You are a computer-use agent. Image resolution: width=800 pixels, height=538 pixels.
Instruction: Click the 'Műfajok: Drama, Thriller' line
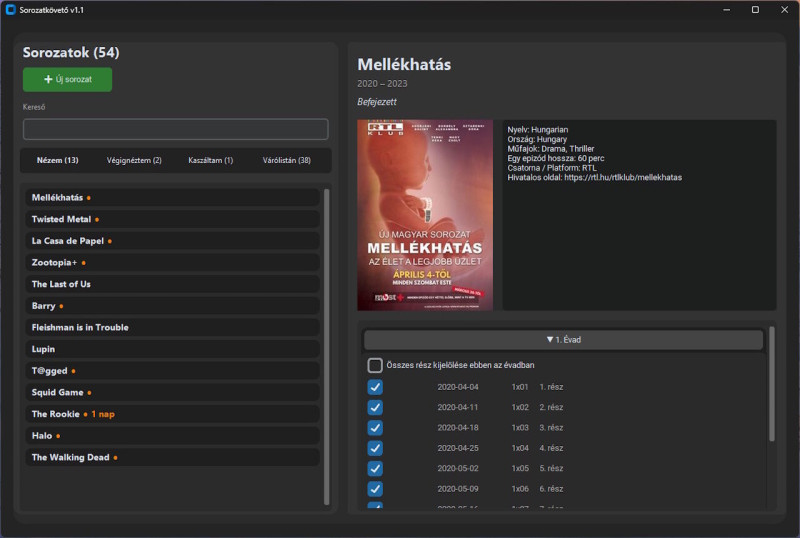tap(551, 149)
